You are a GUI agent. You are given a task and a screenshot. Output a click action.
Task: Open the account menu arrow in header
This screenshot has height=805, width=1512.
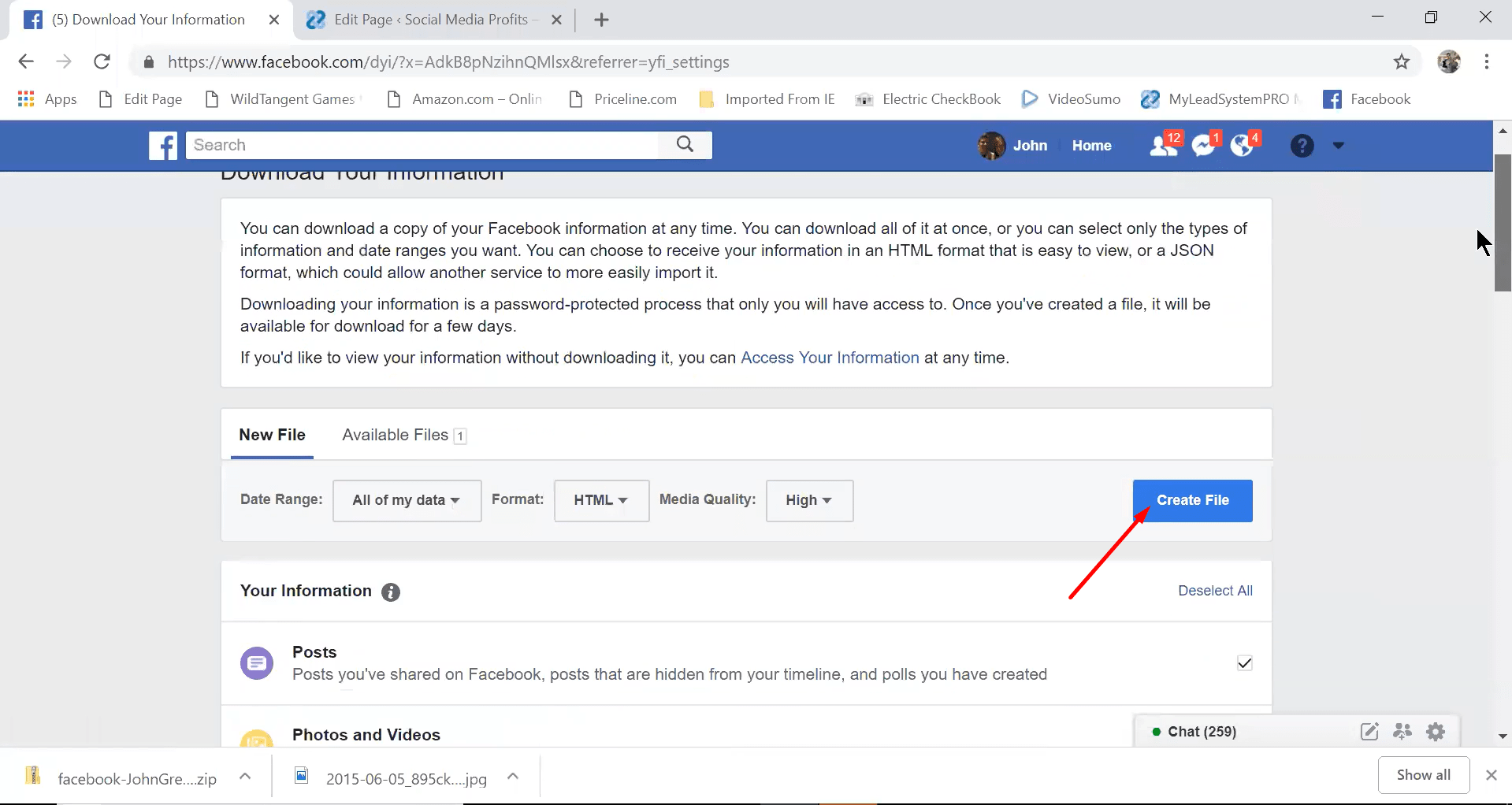1338,145
